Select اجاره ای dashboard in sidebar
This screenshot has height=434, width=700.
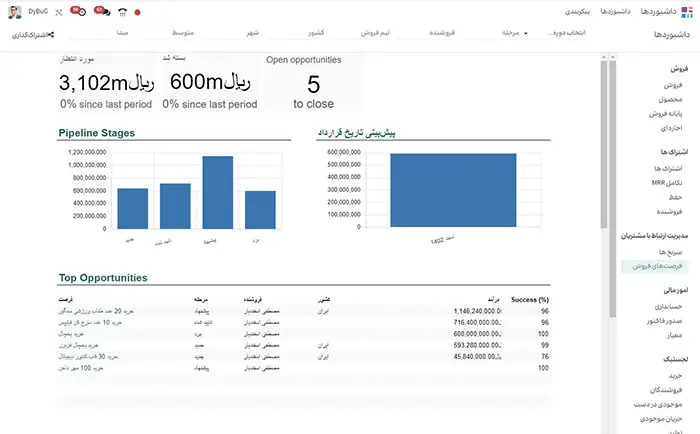pyautogui.click(x=671, y=128)
